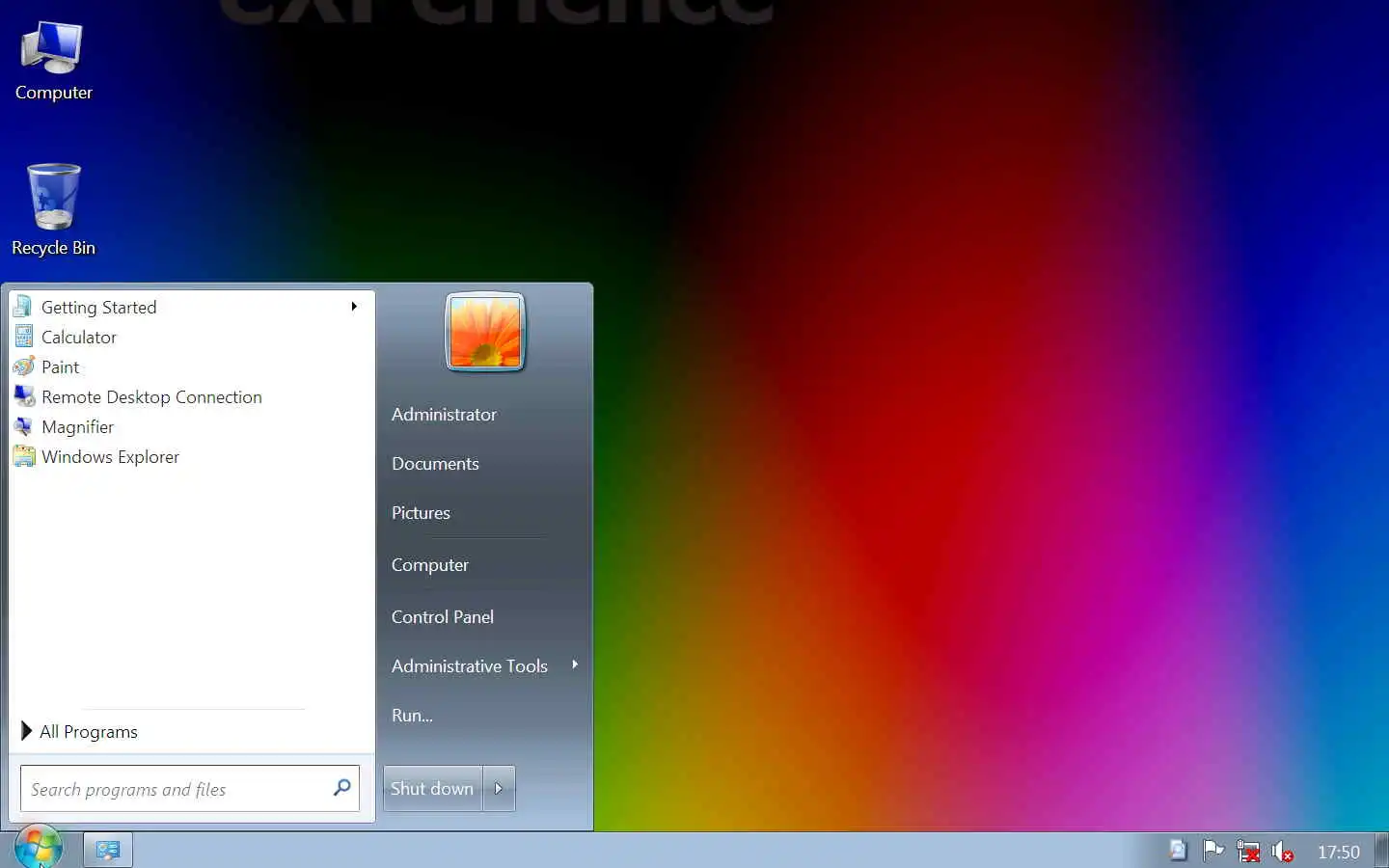Open Pictures from the Start menu
The height and width of the screenshot is (868, 1389).
pyautogui.click(x=421, y=512)
